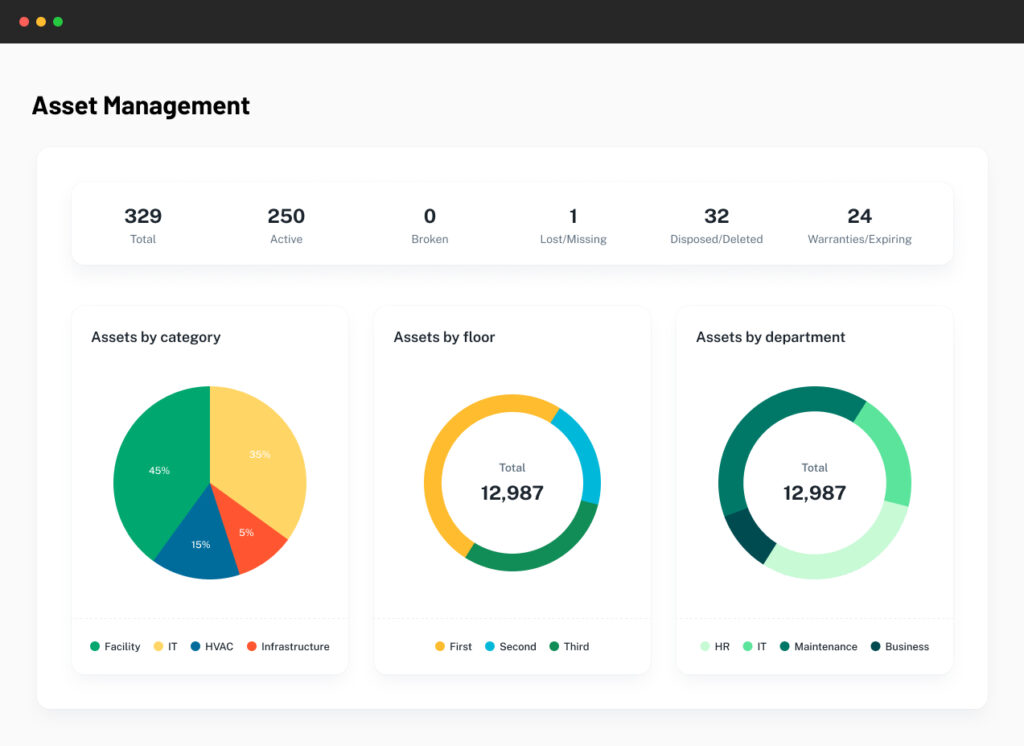Toggle the Facility legend item
The image size is (1024, 746).
point(115,647)
